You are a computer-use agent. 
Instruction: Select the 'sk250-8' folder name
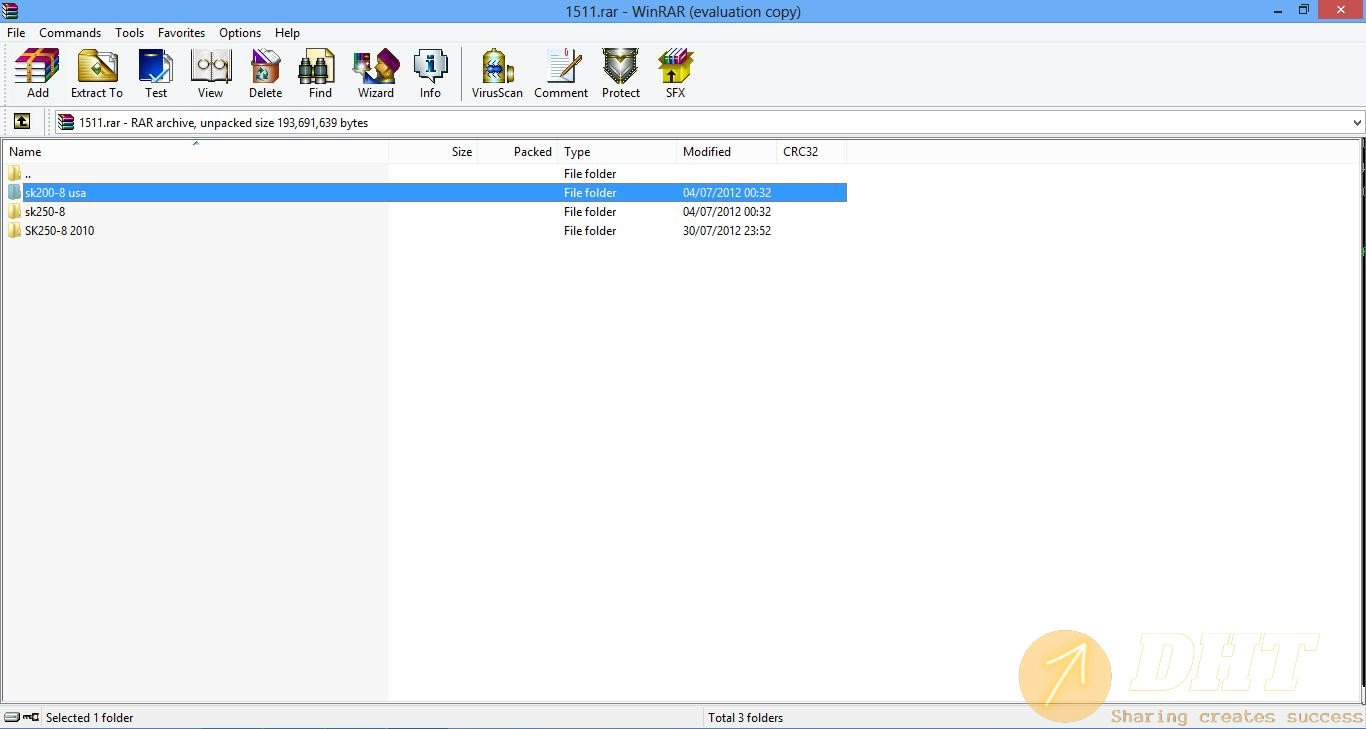[45, 211]
